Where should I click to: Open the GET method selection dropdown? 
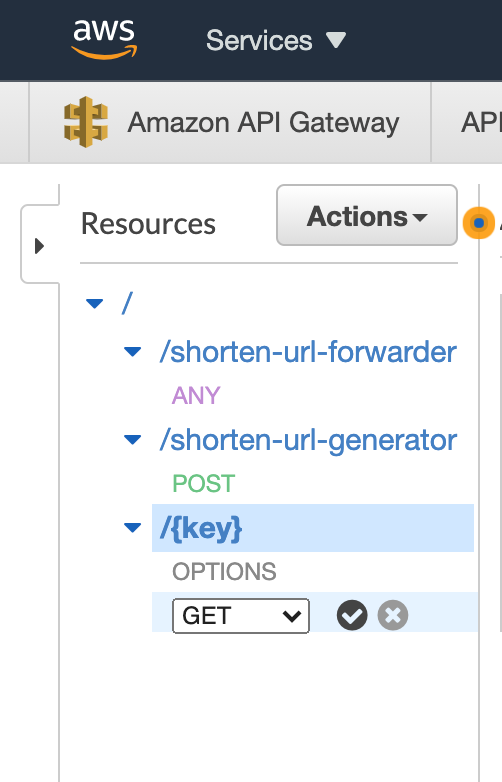click(x=241, y=616)
